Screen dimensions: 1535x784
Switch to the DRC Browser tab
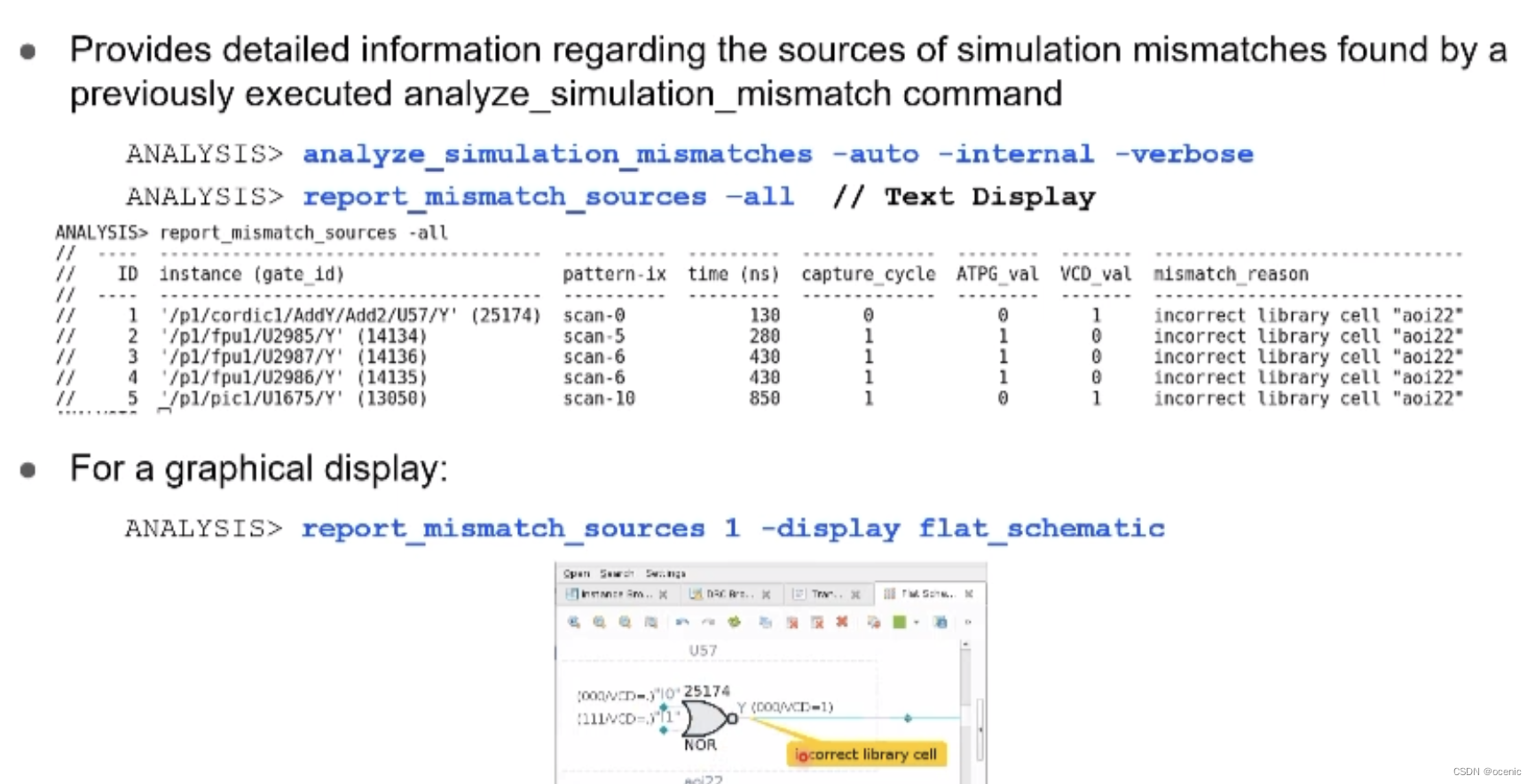733,594
